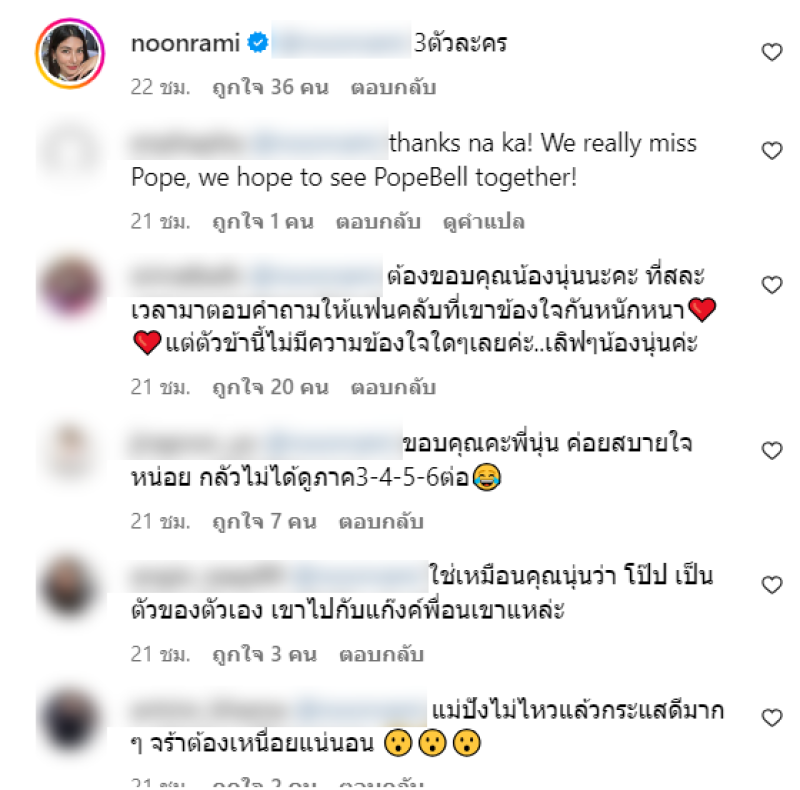Show translation (ดูคำแปล) of English comment
The height and width of the screenshot is (790, 800).
coord(484,221)
